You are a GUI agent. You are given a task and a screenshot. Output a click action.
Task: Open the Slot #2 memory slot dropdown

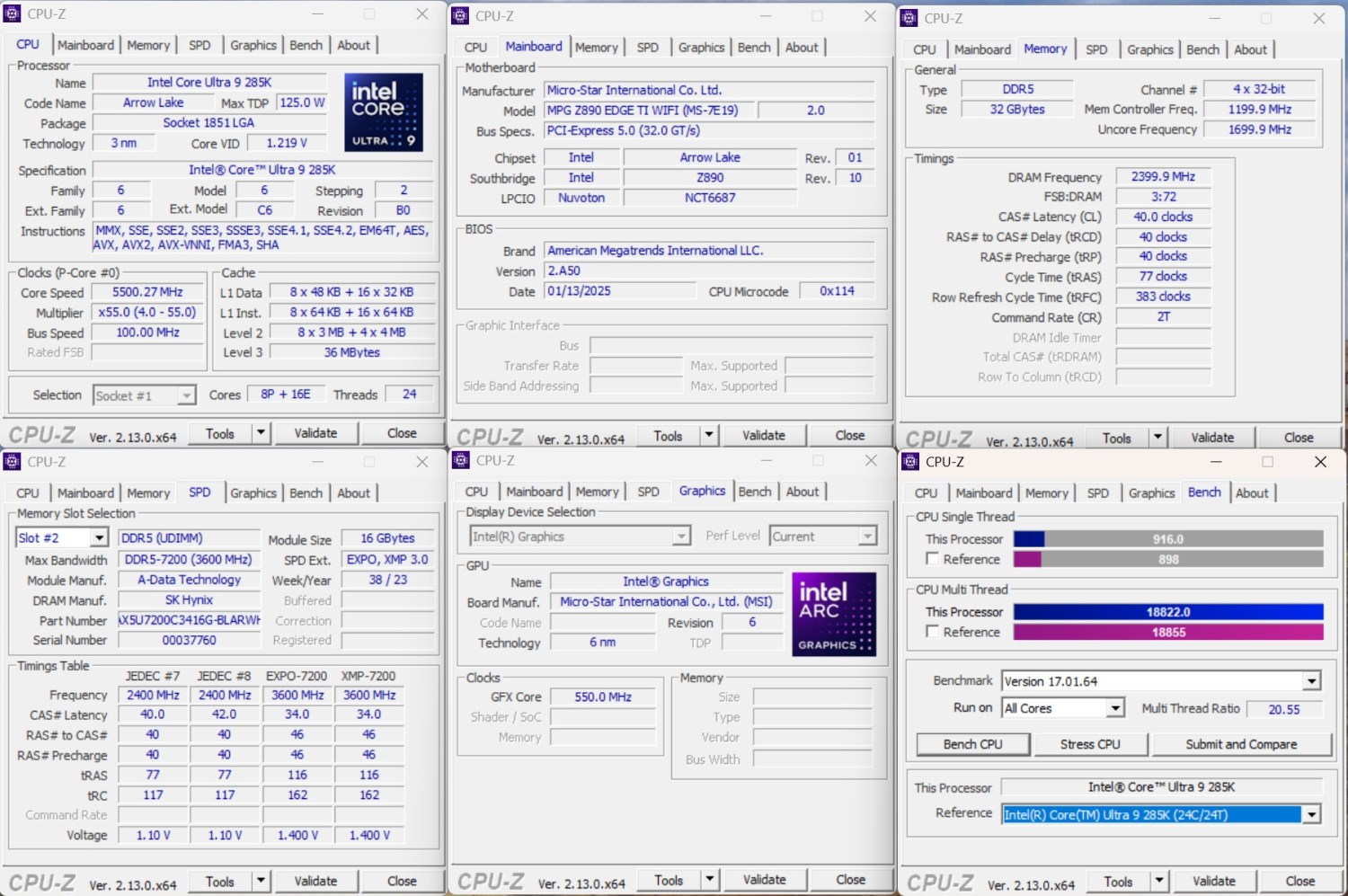click(x=99, y=538)
